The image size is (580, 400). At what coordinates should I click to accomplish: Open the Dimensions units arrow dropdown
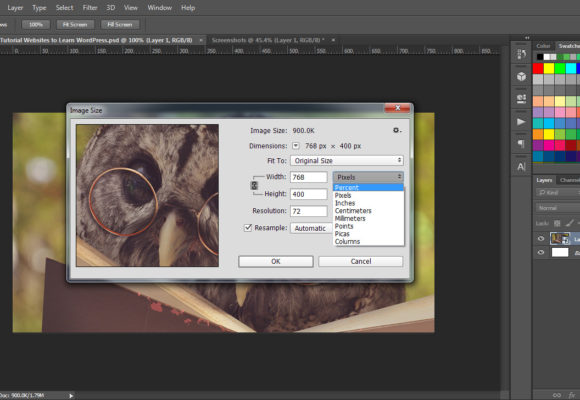click(x=296, y=146)
